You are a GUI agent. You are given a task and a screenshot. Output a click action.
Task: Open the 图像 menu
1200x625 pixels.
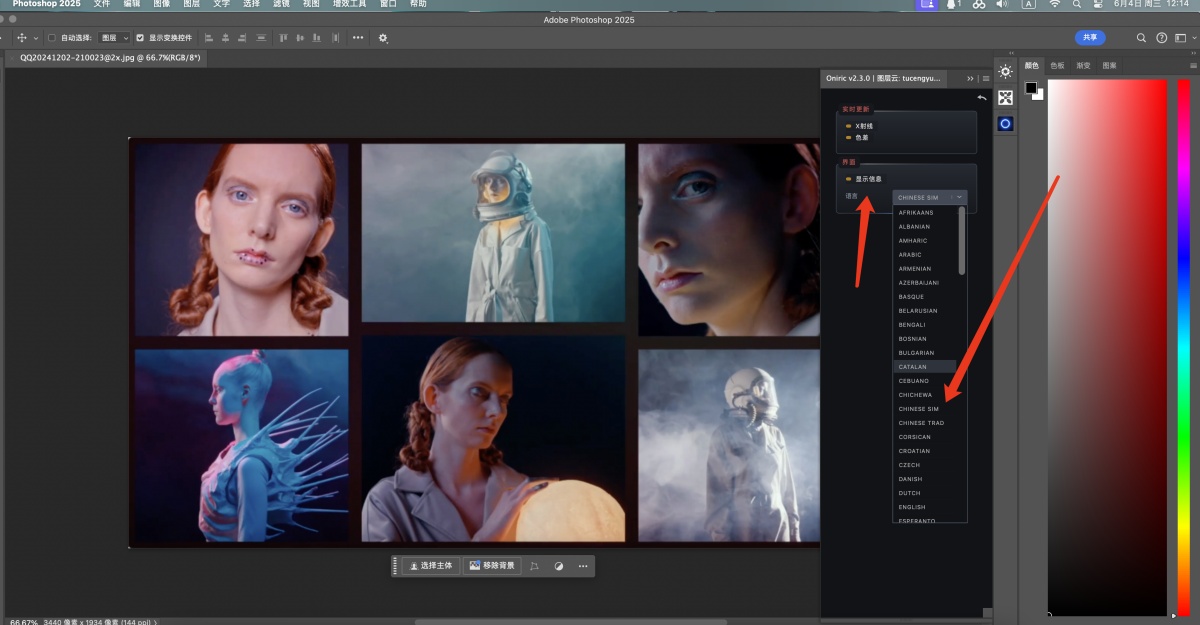(x=162, y=4)
